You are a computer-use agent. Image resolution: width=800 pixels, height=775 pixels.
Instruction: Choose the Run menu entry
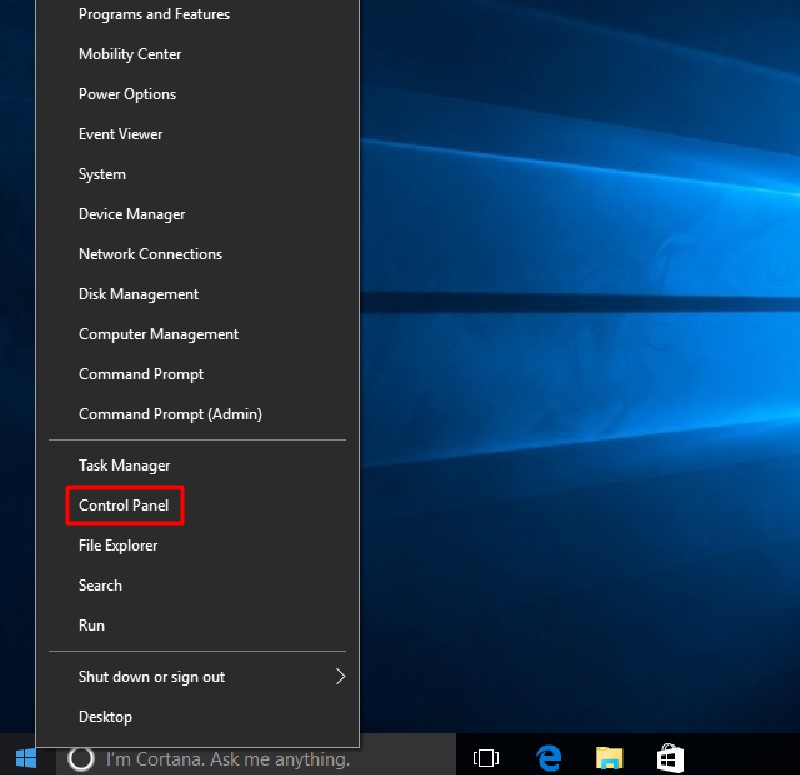(92, 626)
